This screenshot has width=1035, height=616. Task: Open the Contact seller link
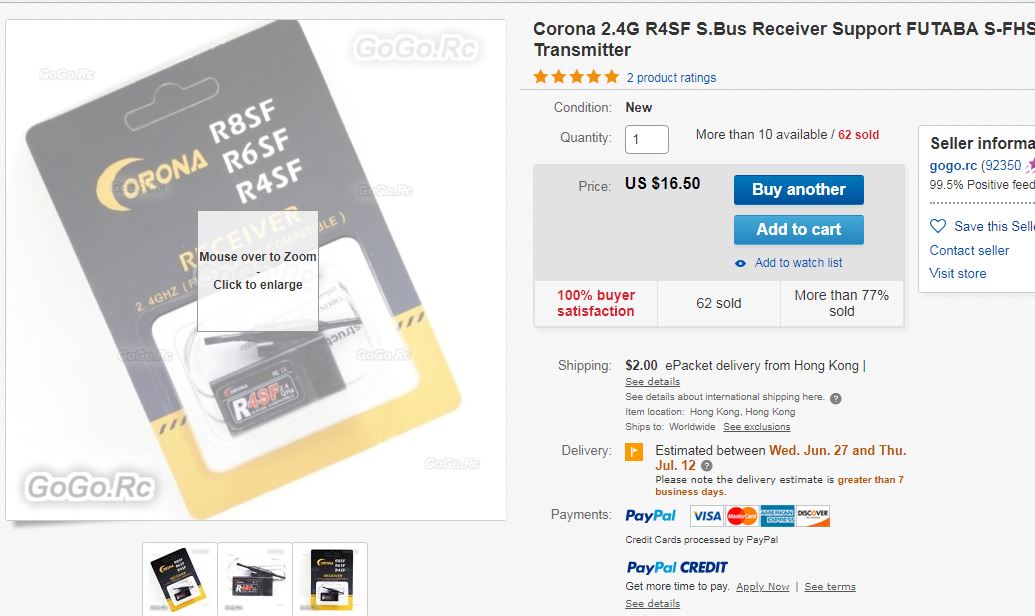click(x=969, y=250)
